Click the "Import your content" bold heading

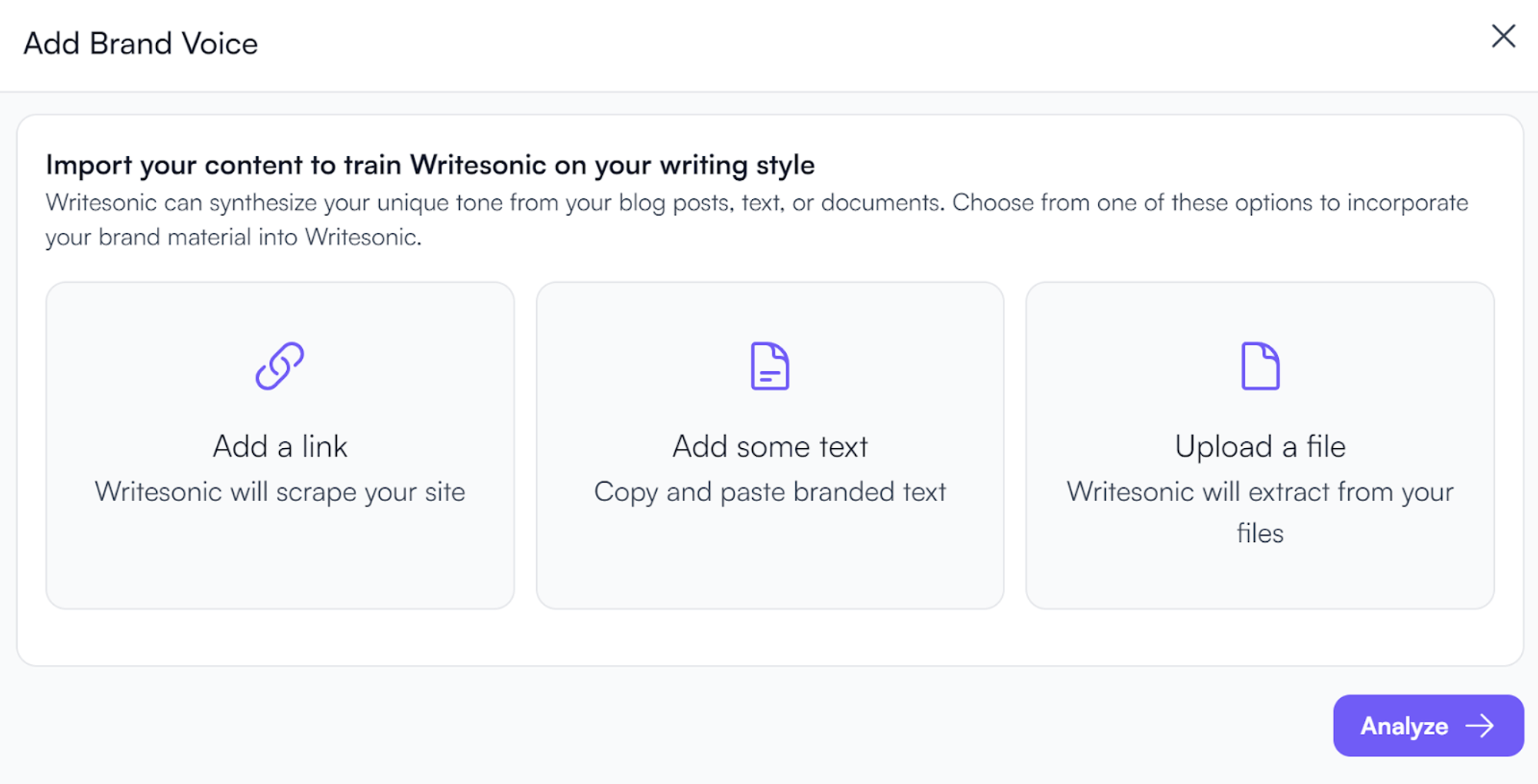click(430, 165)
